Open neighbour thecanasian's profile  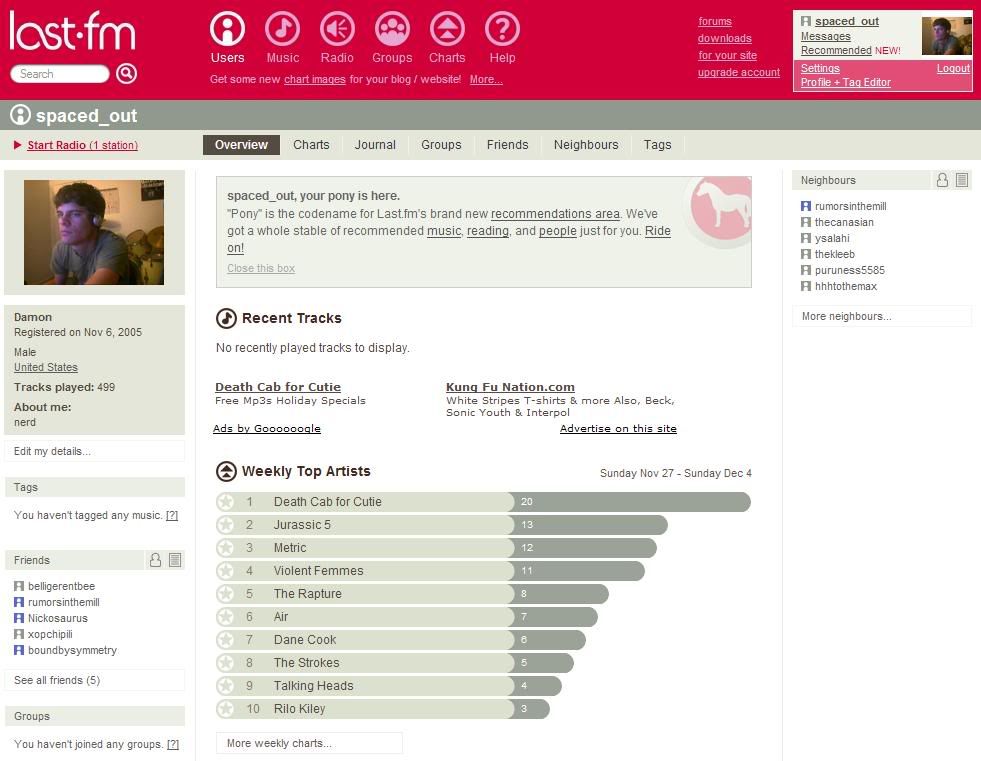click(844, 222)
